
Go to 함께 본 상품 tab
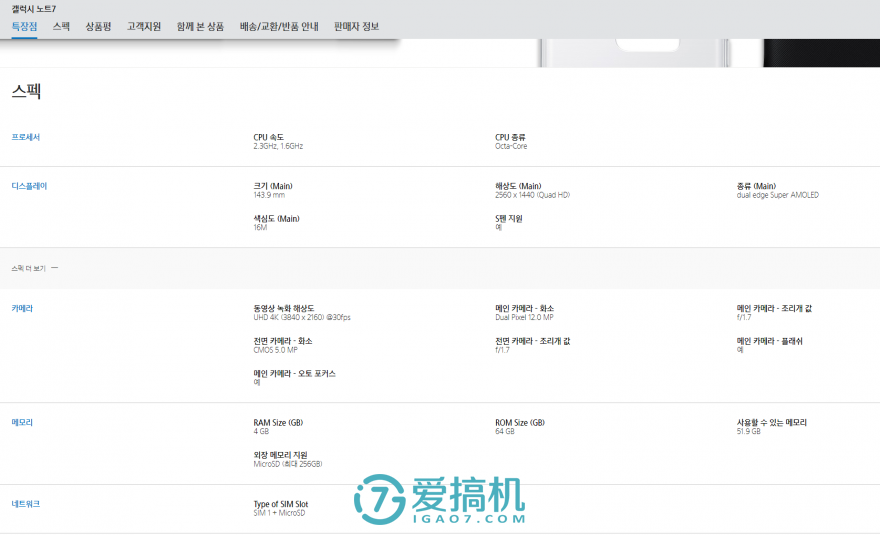coord(200,26)
